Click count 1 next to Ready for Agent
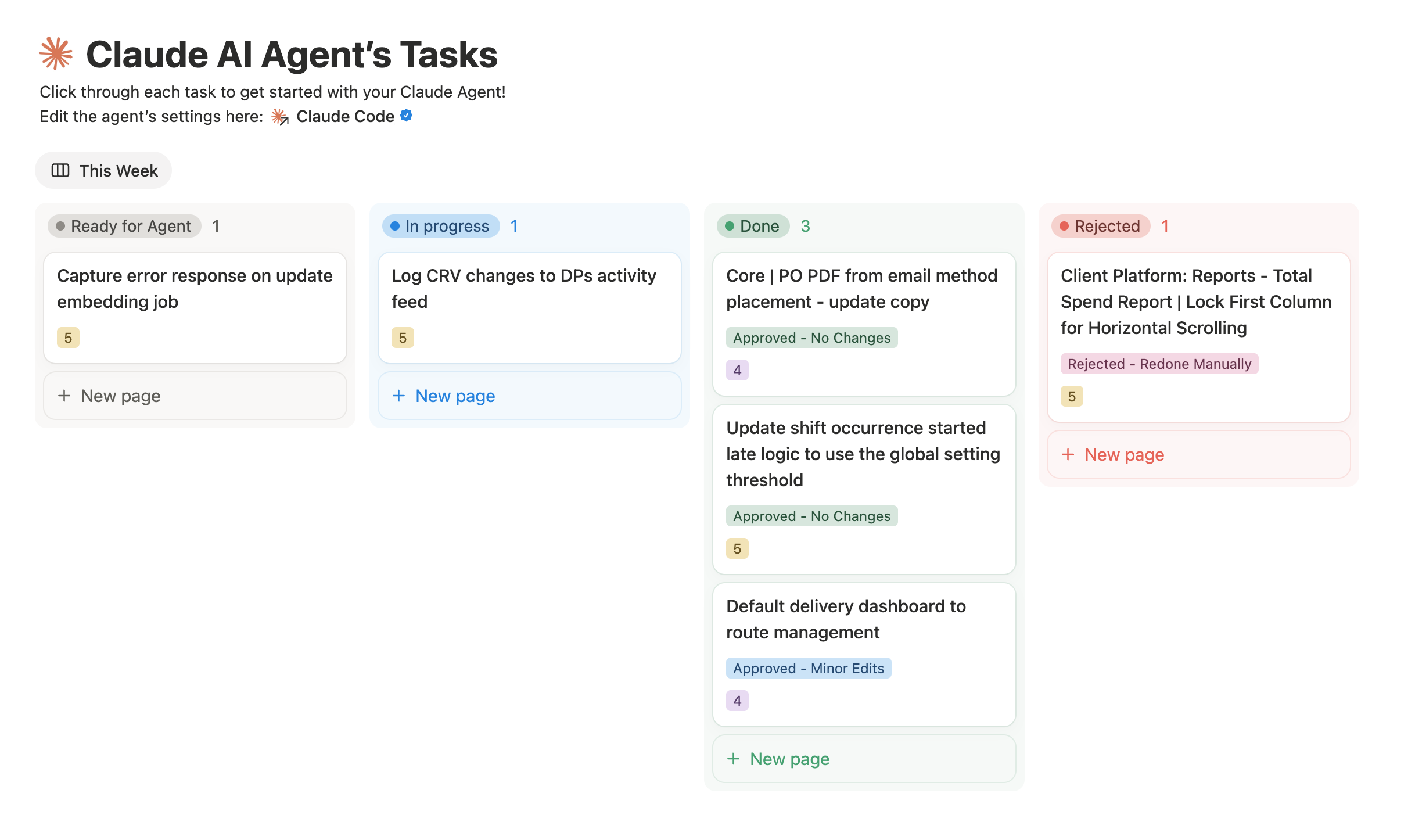This screenshot has height=840, width=1415. 216,226
